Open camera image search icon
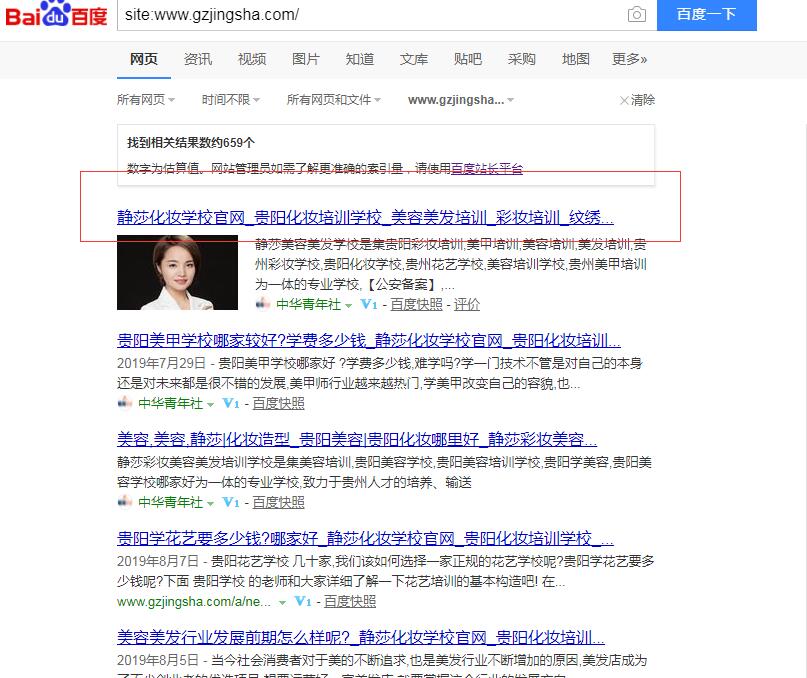This screenshot has height=678, width=807. coord(637,14)
